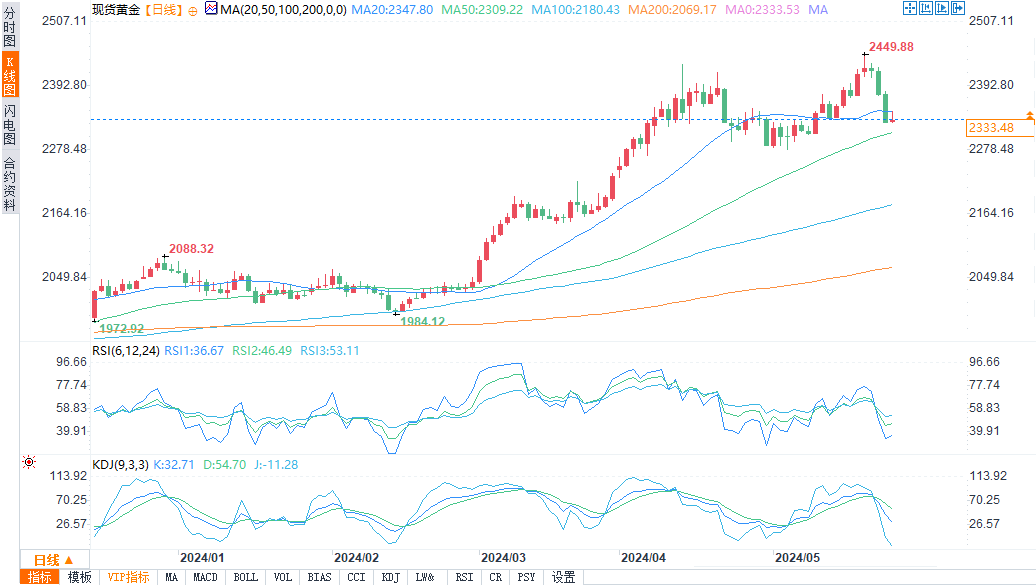1036x585 pixels.
Task: Choose the BOLL indicator button
Action: tap(245, 577)
